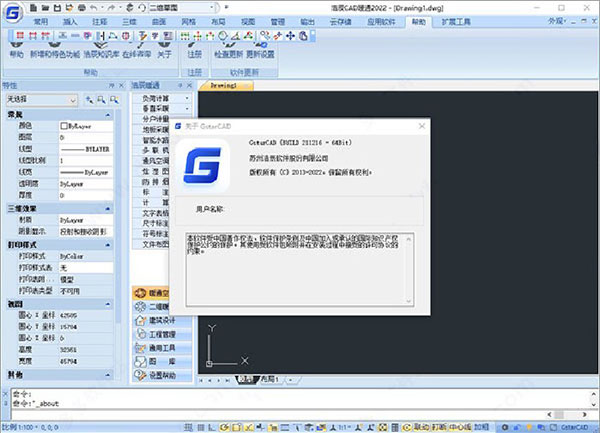Open the 工程管理 panel item
Viewport: 600px width, 433px height.
pos(154,334)
